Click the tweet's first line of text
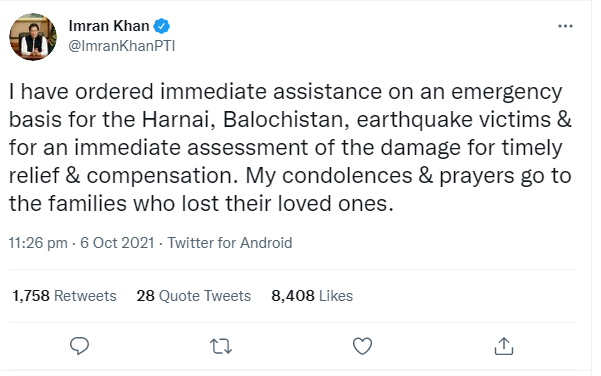The height and width of the screenshot is (376, 601). pyautogui.click(x=286, y=92)
